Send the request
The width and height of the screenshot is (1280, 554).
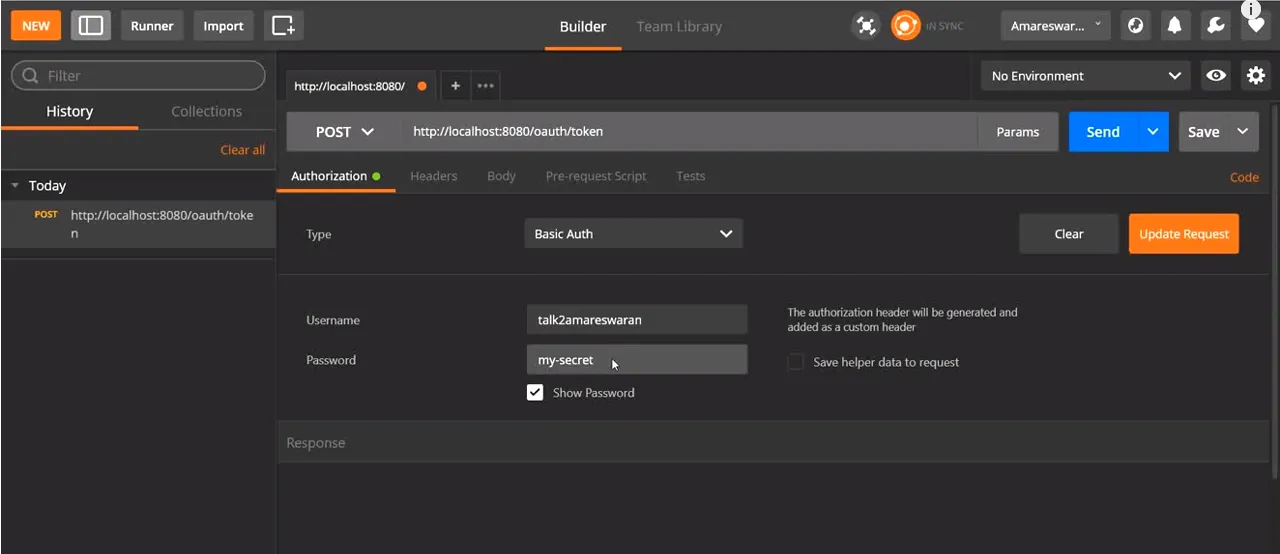pos(1103,132)
